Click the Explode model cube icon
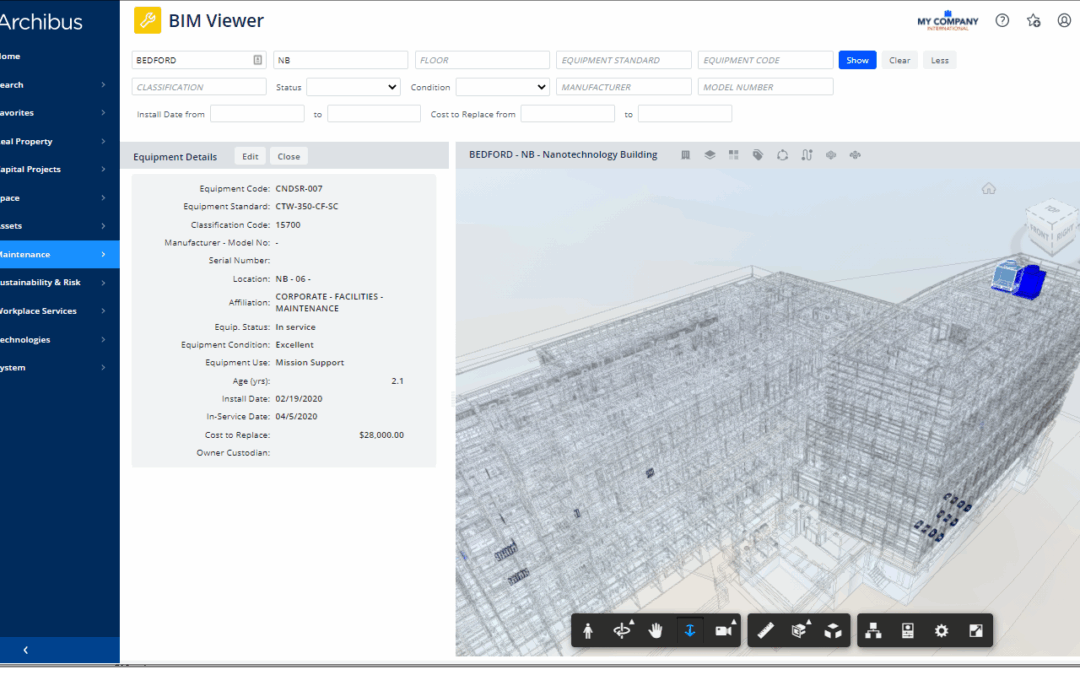 (833, 630)
